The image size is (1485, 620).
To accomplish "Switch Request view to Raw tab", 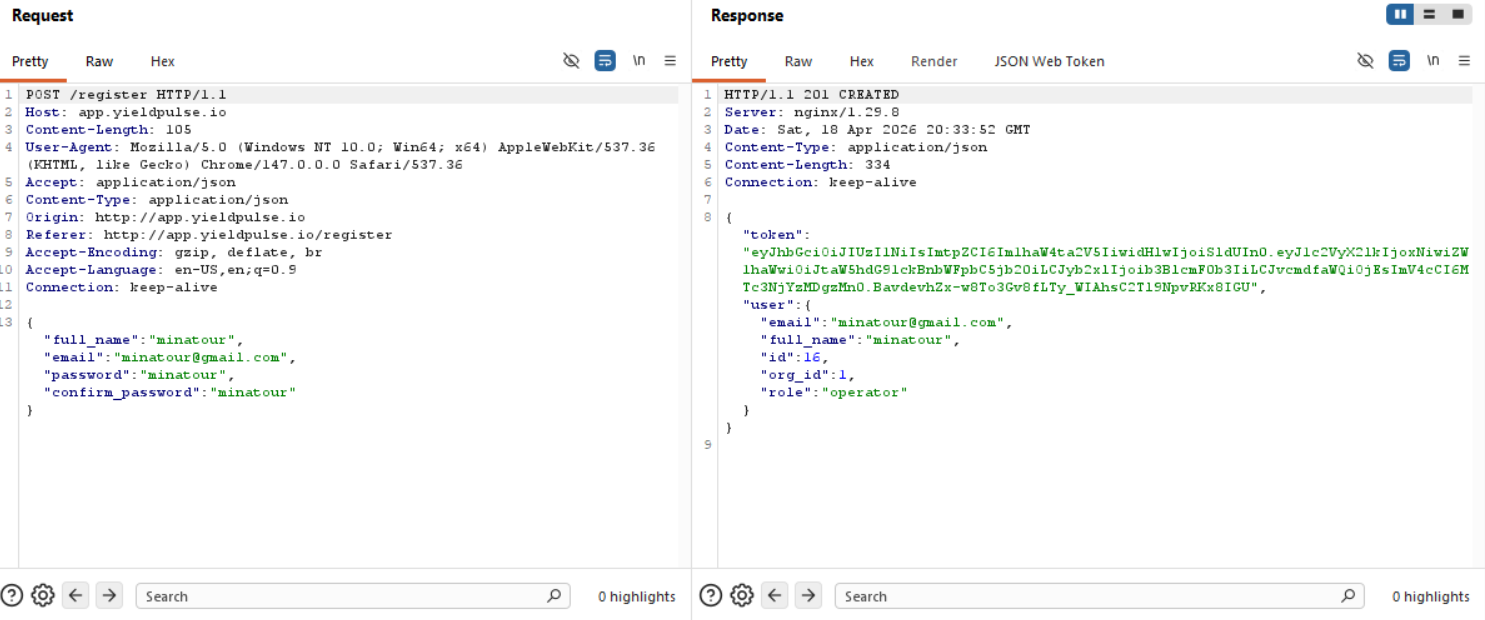I will click(x=99, y=61).
